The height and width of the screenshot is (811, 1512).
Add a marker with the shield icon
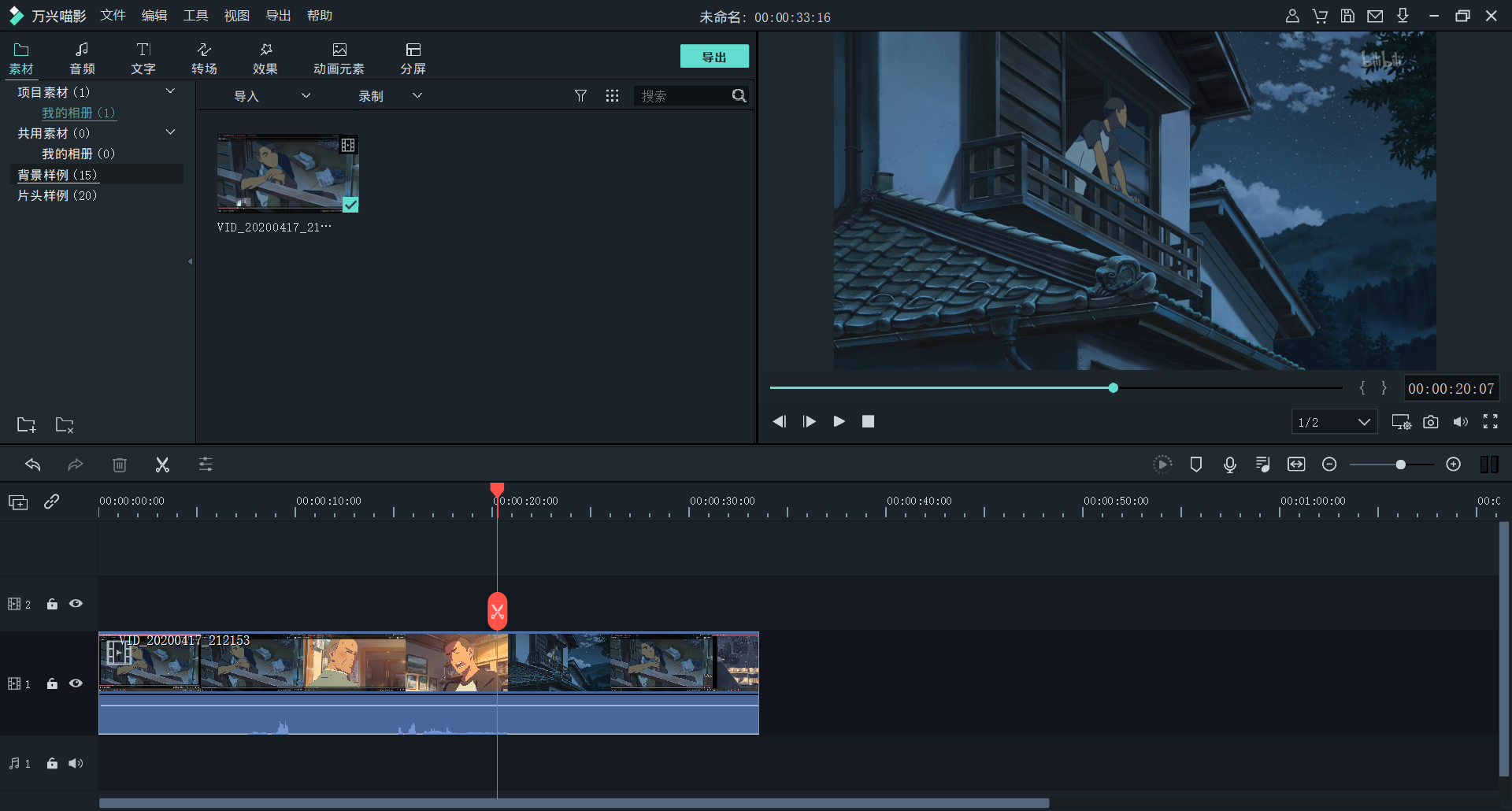pyautogui.click(x=1195, y=465)
